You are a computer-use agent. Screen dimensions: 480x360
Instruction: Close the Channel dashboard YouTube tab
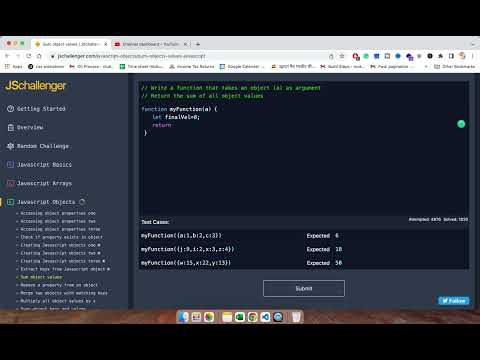pyautogui.click(x=186, y=44)
